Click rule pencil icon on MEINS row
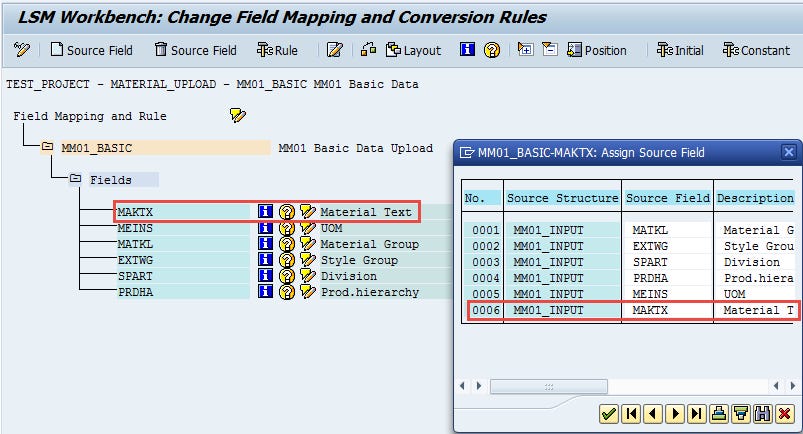Screen dimensions: 803x434 point(307,228)
